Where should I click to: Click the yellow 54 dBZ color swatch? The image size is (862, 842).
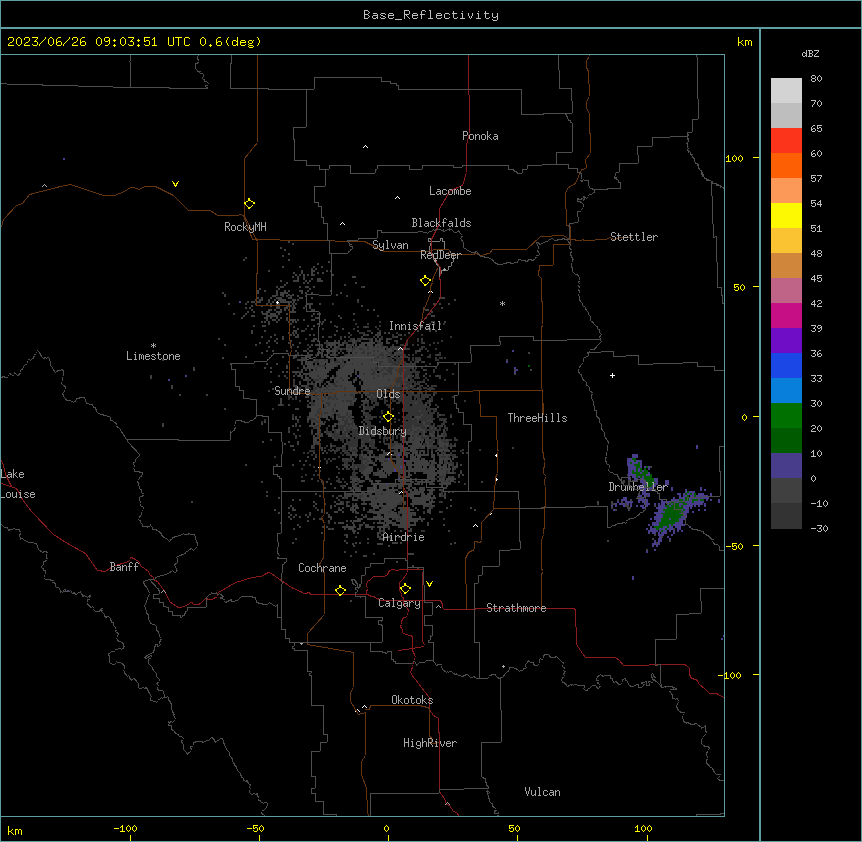click(x=786, y=215)
